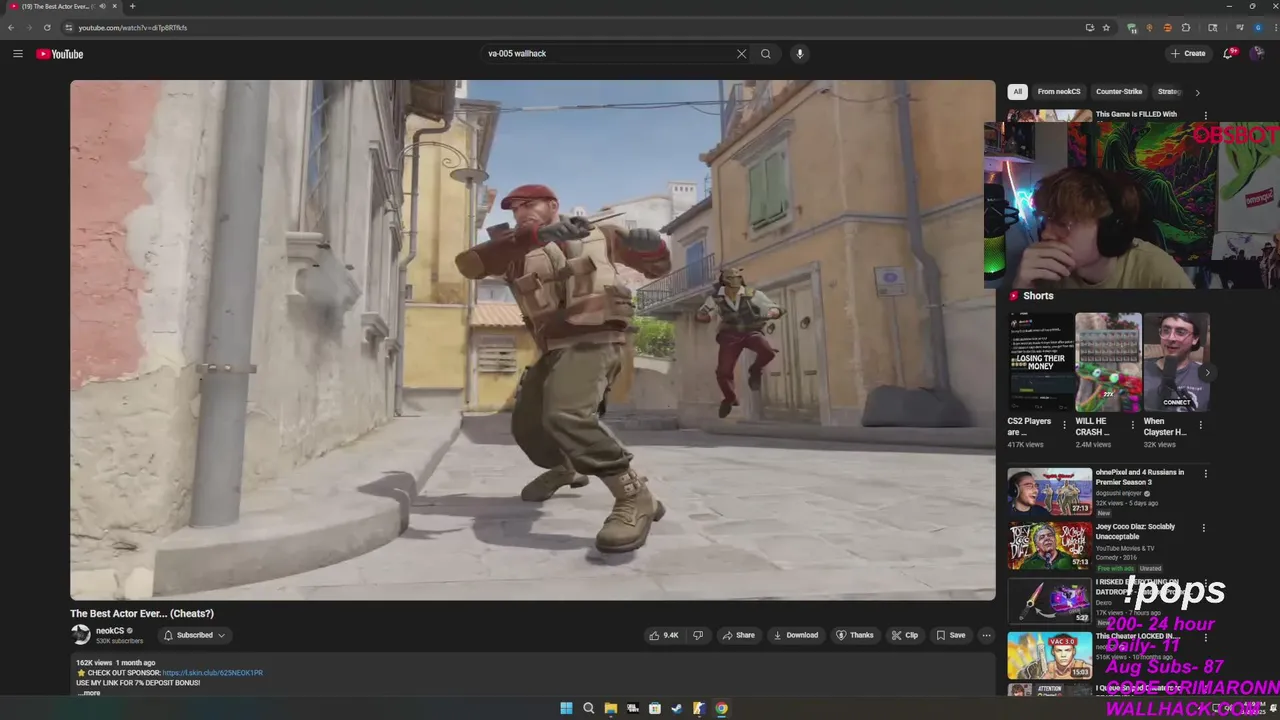Image resolution: width=1280 pixels, height=720 pixels.
Task: Open the 'CS2 Players are...' short
Action: [x=1040, y=363]
